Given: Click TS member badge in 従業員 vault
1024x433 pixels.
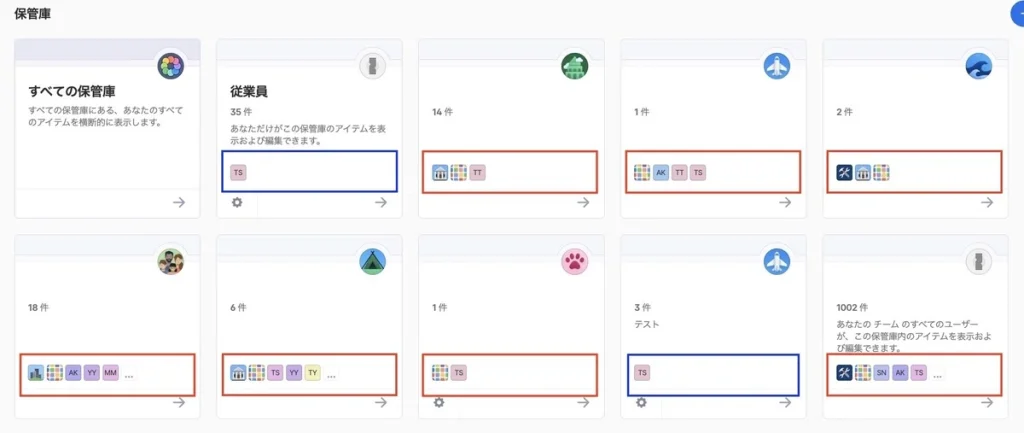Looking at the screenshot, I should point(238,173).
